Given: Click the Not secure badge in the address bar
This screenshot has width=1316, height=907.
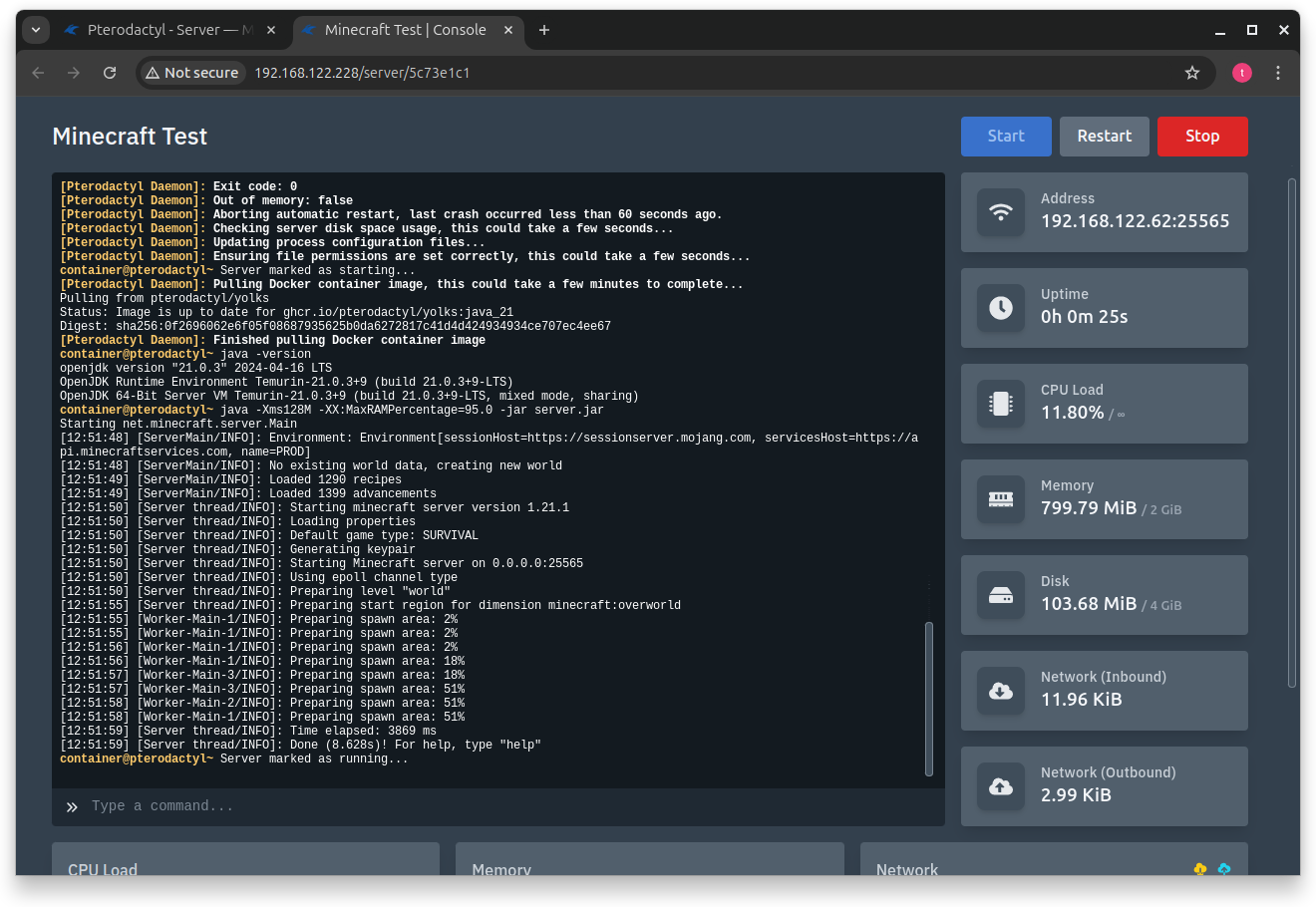Looking at the screenshot, I should (x=191, y=72).
